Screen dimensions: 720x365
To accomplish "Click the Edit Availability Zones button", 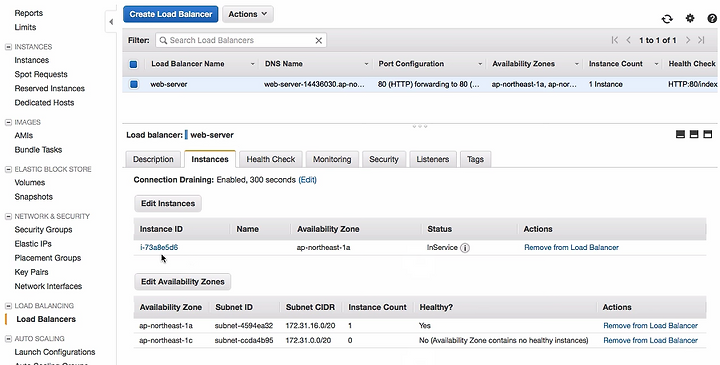I will coord(183,282).
